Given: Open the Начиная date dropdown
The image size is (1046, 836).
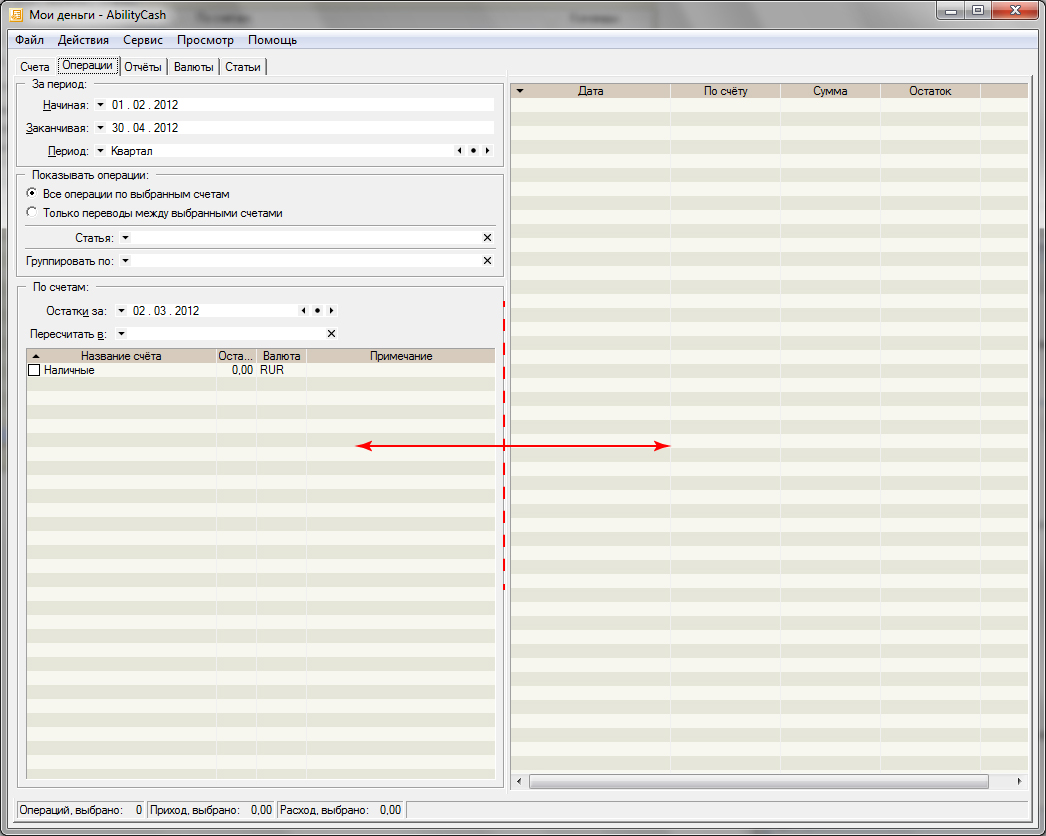Looking at the screenshot, I should point(100,105).
